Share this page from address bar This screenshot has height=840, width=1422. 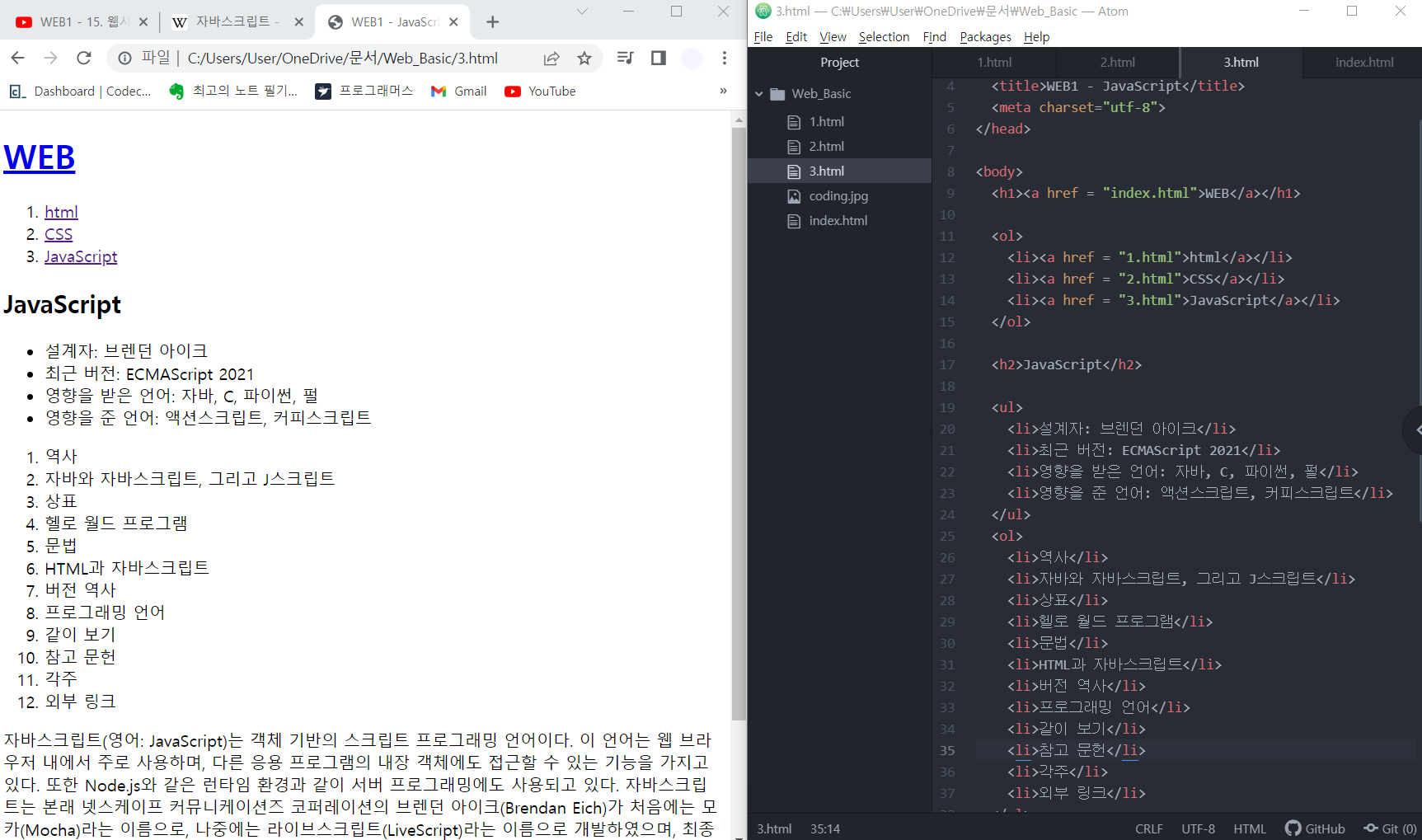(551, 58)
